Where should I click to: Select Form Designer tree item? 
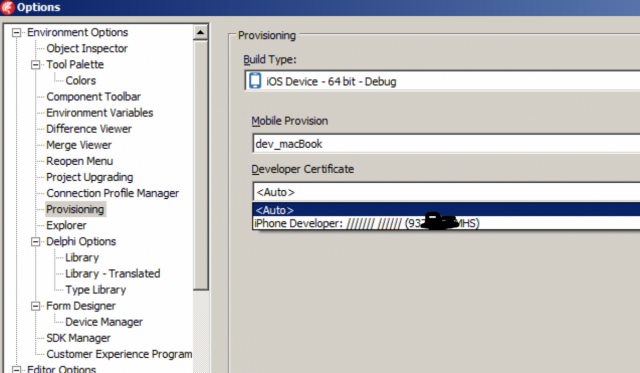(x=81, y=306)
